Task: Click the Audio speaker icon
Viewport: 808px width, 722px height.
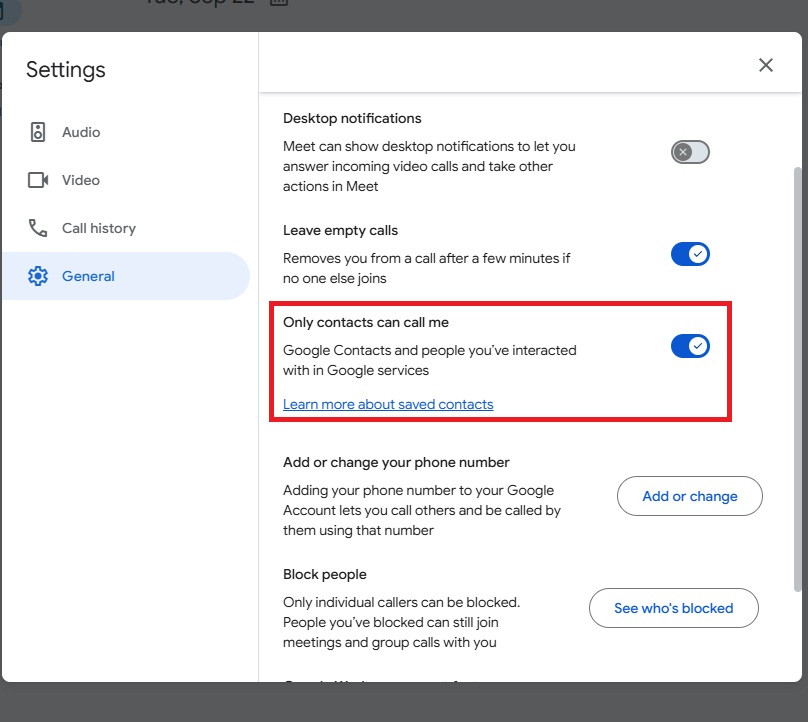Action: [x=38, y=132]
